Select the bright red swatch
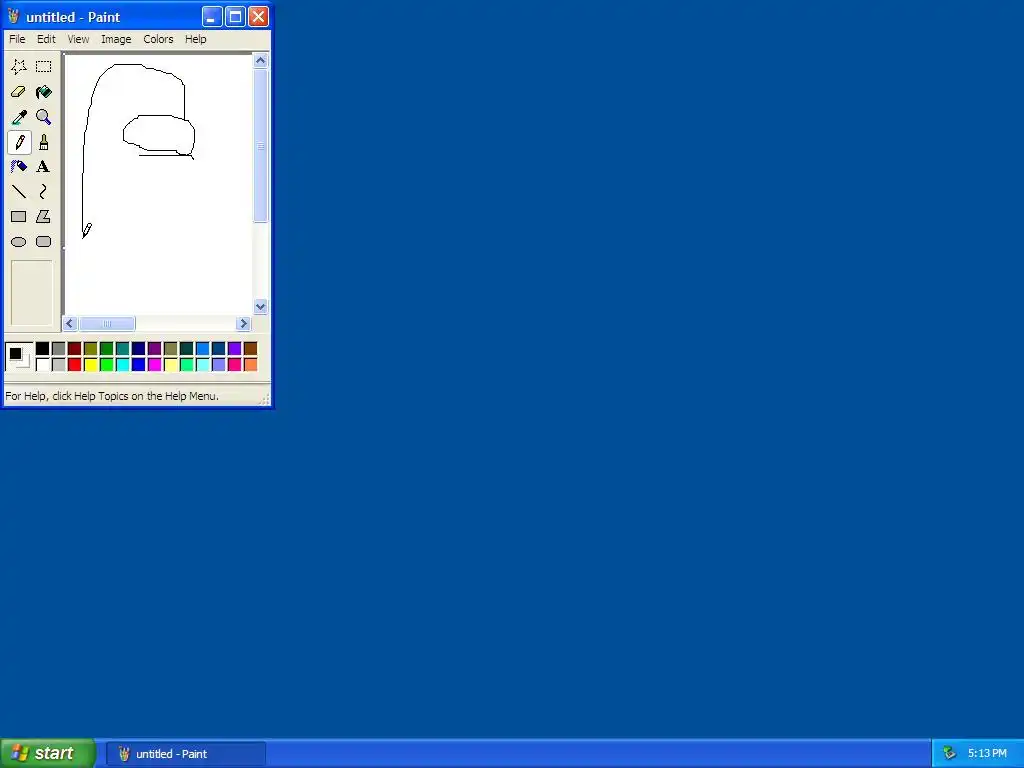Image resolution: width=1024 pixels, height=768 pixels. coord(74,364)
